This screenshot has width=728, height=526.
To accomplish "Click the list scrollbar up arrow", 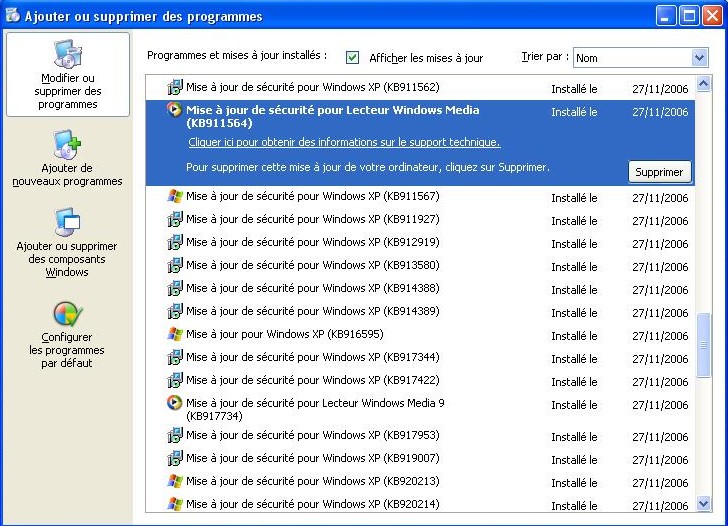I will (x=703, y=84).
